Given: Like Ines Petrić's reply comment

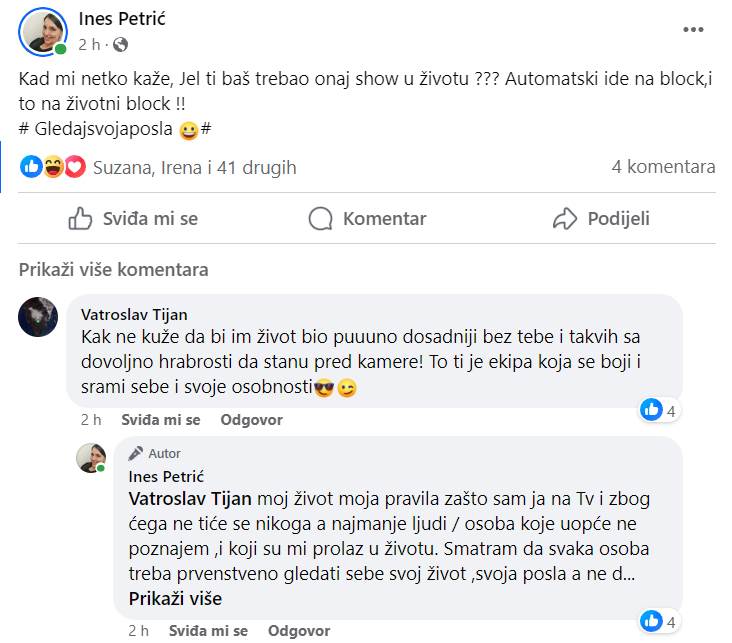Looking at the screenshot, I should [x=208, y=631].
